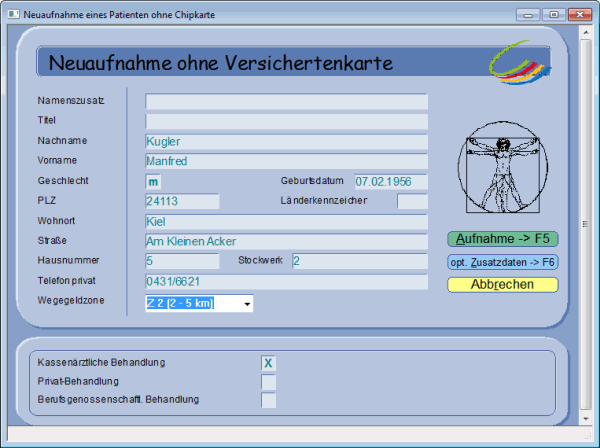Viewport: 600px width, 448px height.
Task: Click the PLZ field with 24113
Action: [182, 202]
